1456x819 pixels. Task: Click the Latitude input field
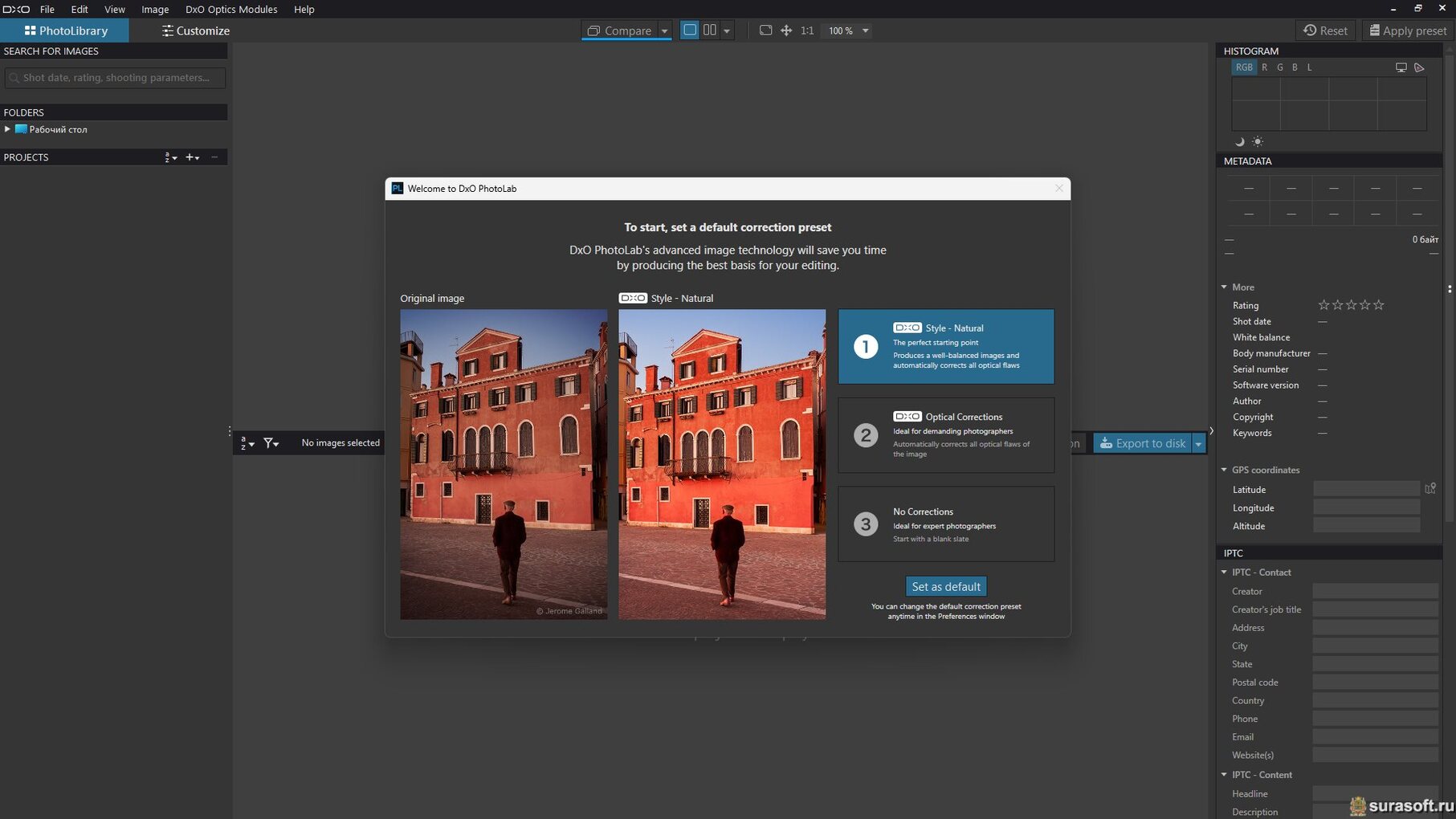(x=1366, y=489)
